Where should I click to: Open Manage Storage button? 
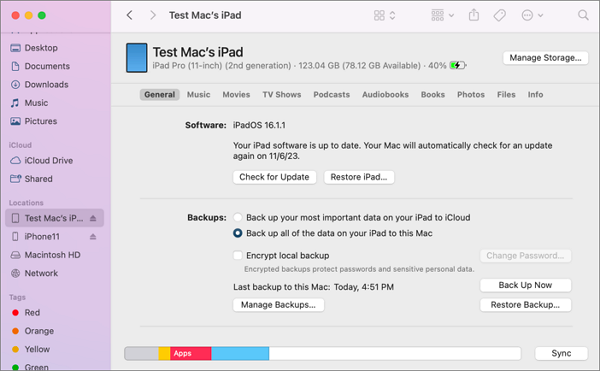click(x=545, y=58)
